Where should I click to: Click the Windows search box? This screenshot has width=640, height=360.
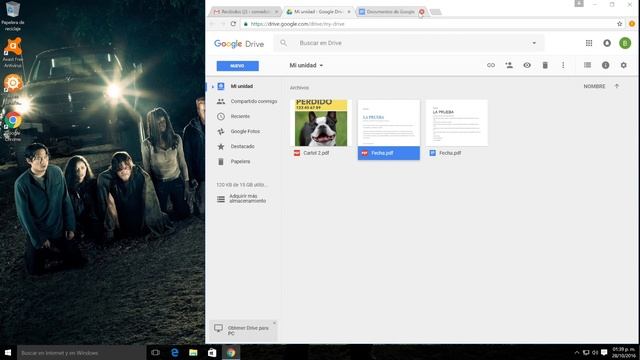[81, 353]
